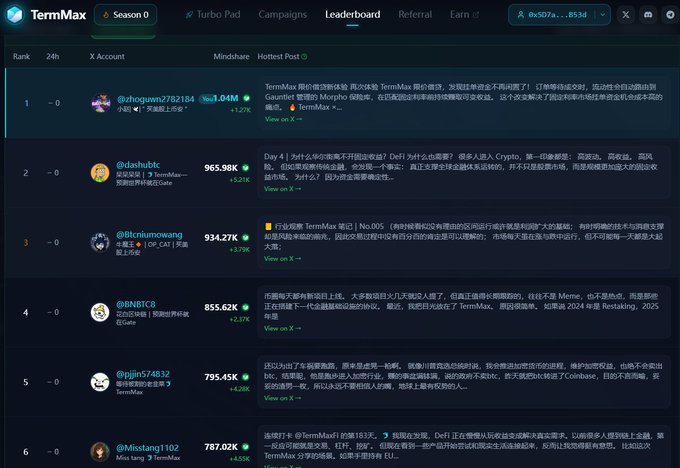Click the avatar of @dashubtc
The width and height of the screenshot is (680, 468).
(x=100, y=173)
